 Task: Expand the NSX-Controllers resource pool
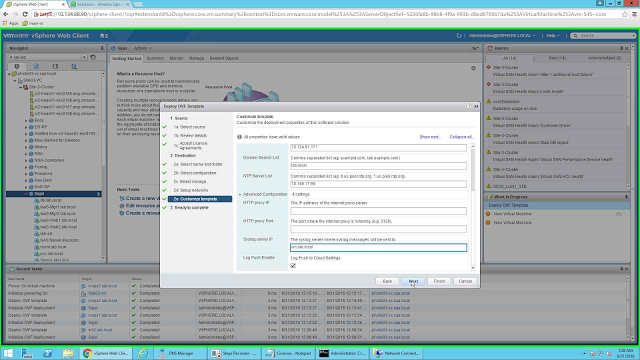pyautogui.click(x=26, y=160)
